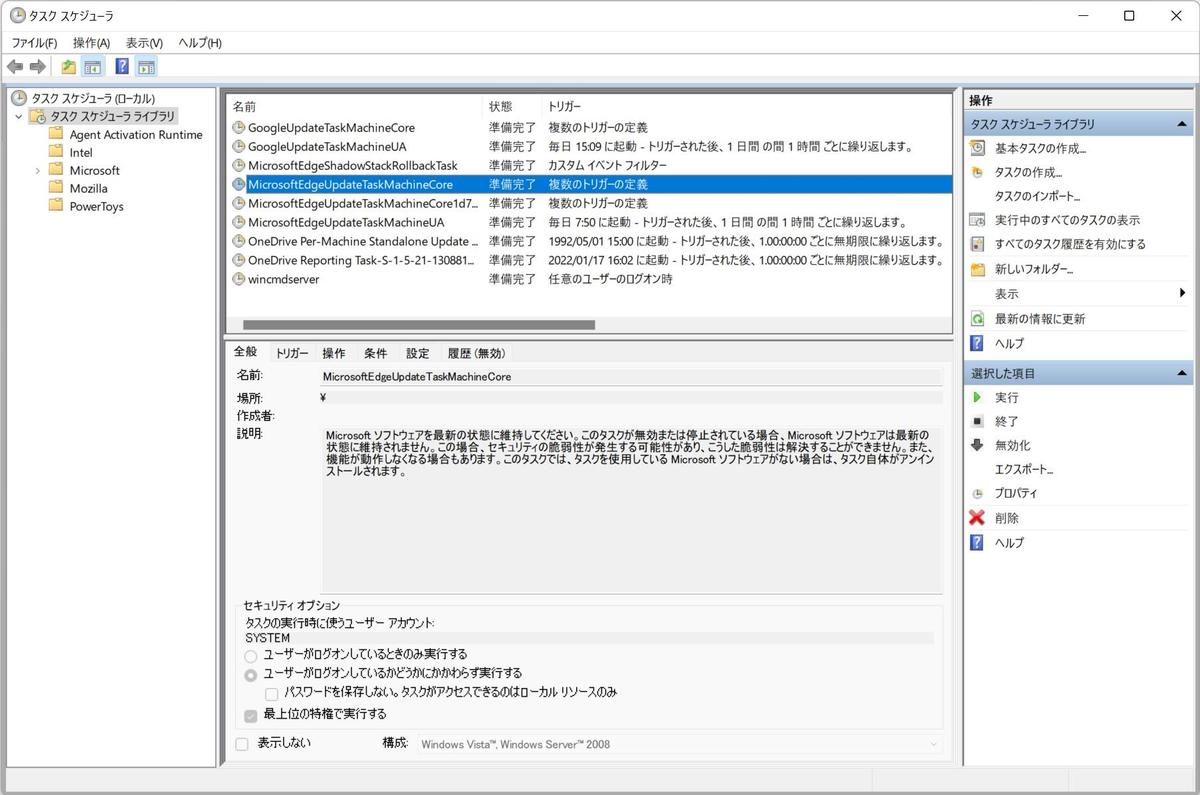Toggle 最上位の特権で実行する checkbox
Viewport: 1200px width, 795px height.
tap(251, 714)
